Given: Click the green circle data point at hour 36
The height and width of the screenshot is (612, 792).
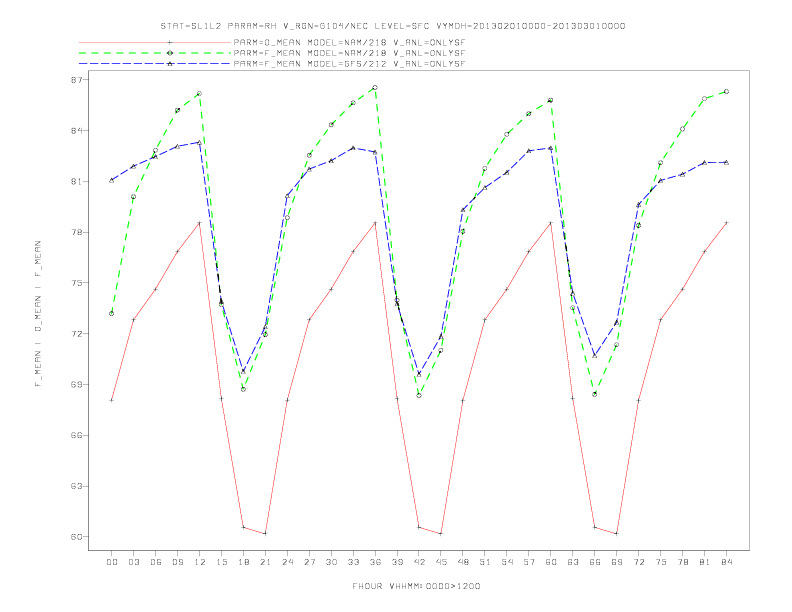Looking at the screenshot, I should (375, 88).
